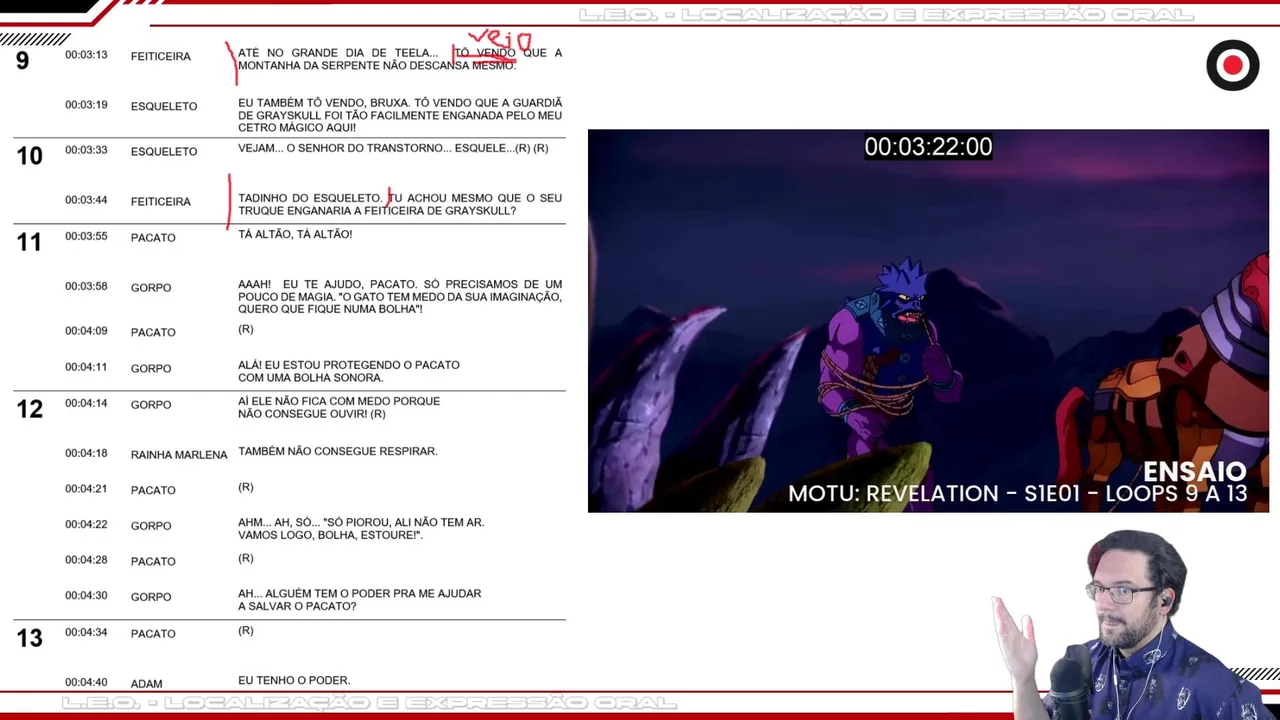
Task: Click the line 'ALÁ! EU ESTOU PROTEGENDO O PACATO'
Action: [349, 371]
